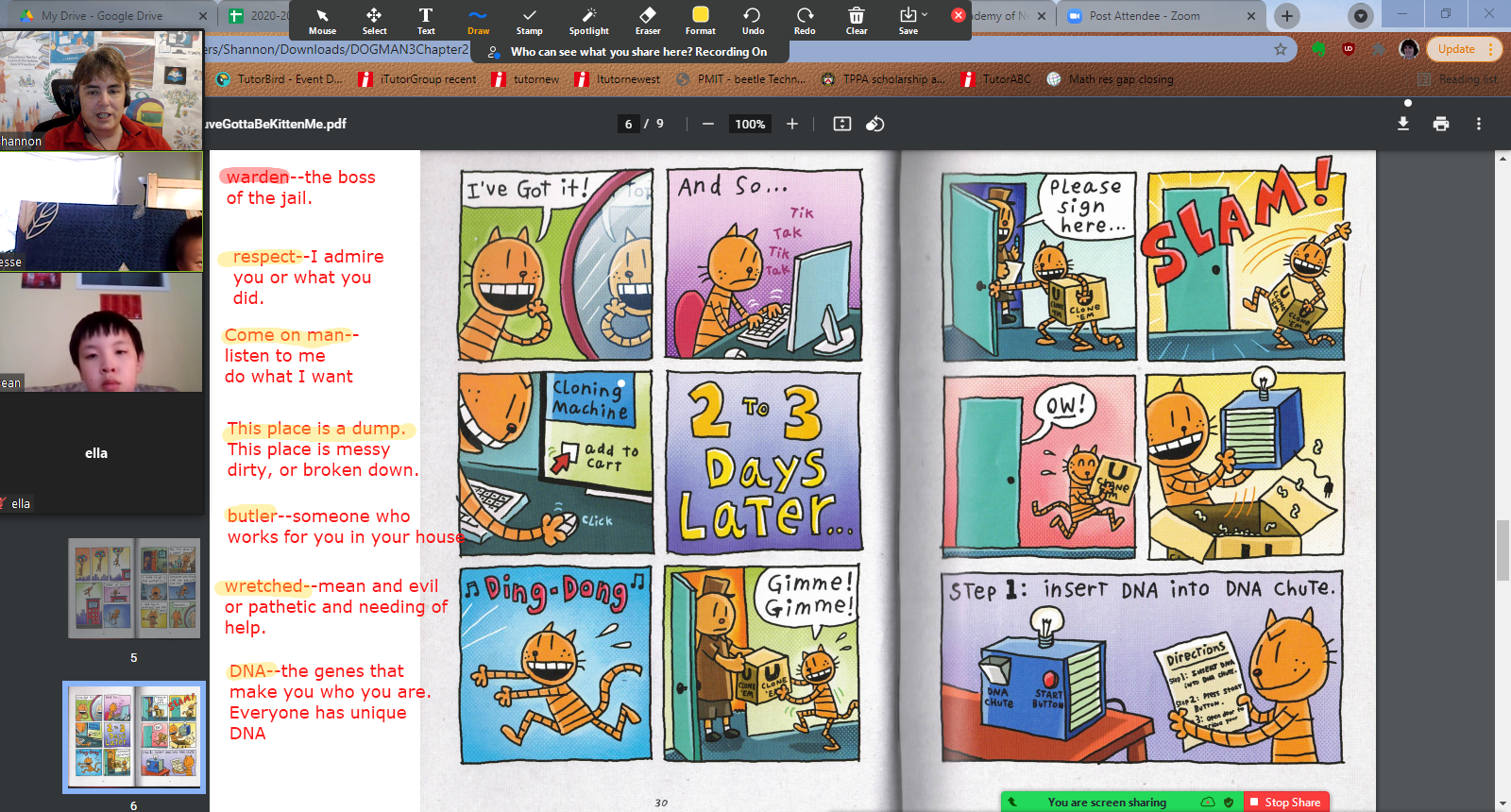The width and height of the screenshot is (1511, 812).
Task: Click the 'You are screen sharing' indicator
Action: (1107, 803)
